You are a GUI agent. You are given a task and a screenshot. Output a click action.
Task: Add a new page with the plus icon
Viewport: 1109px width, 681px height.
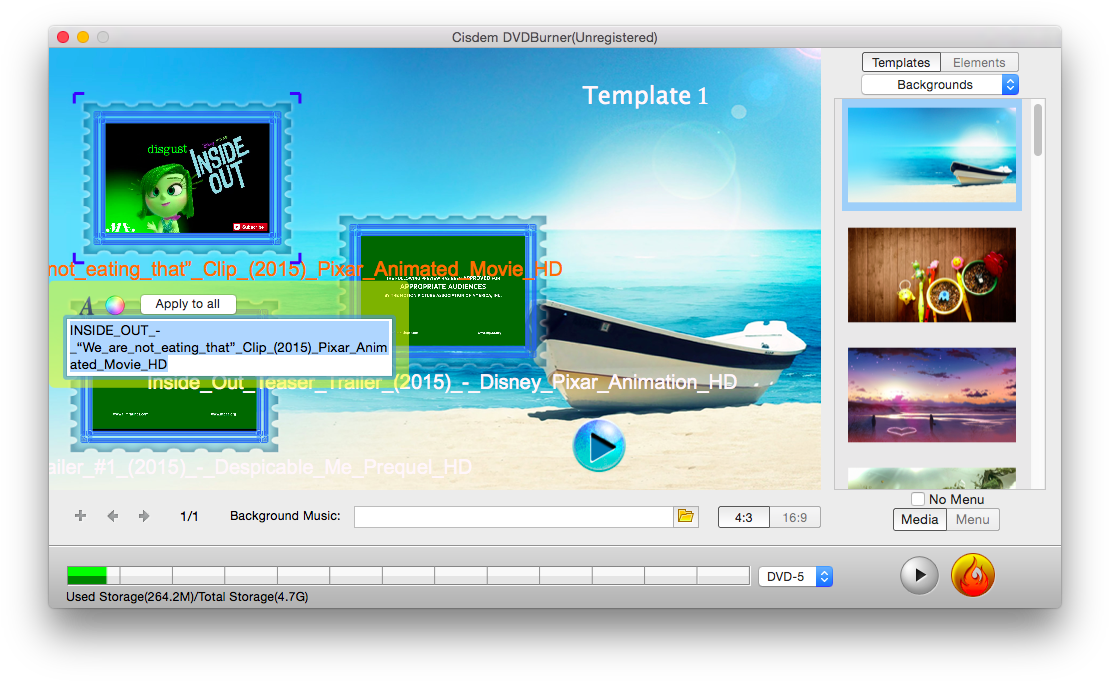(x=80, y=516)
